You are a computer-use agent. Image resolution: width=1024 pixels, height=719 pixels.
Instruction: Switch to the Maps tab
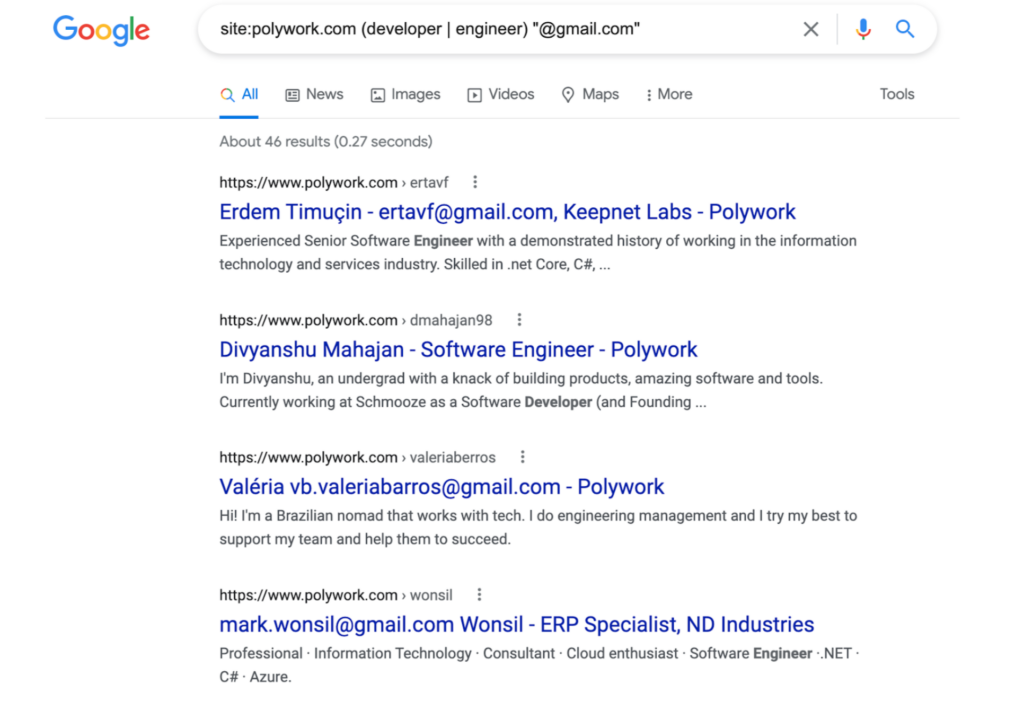point(590,95)
